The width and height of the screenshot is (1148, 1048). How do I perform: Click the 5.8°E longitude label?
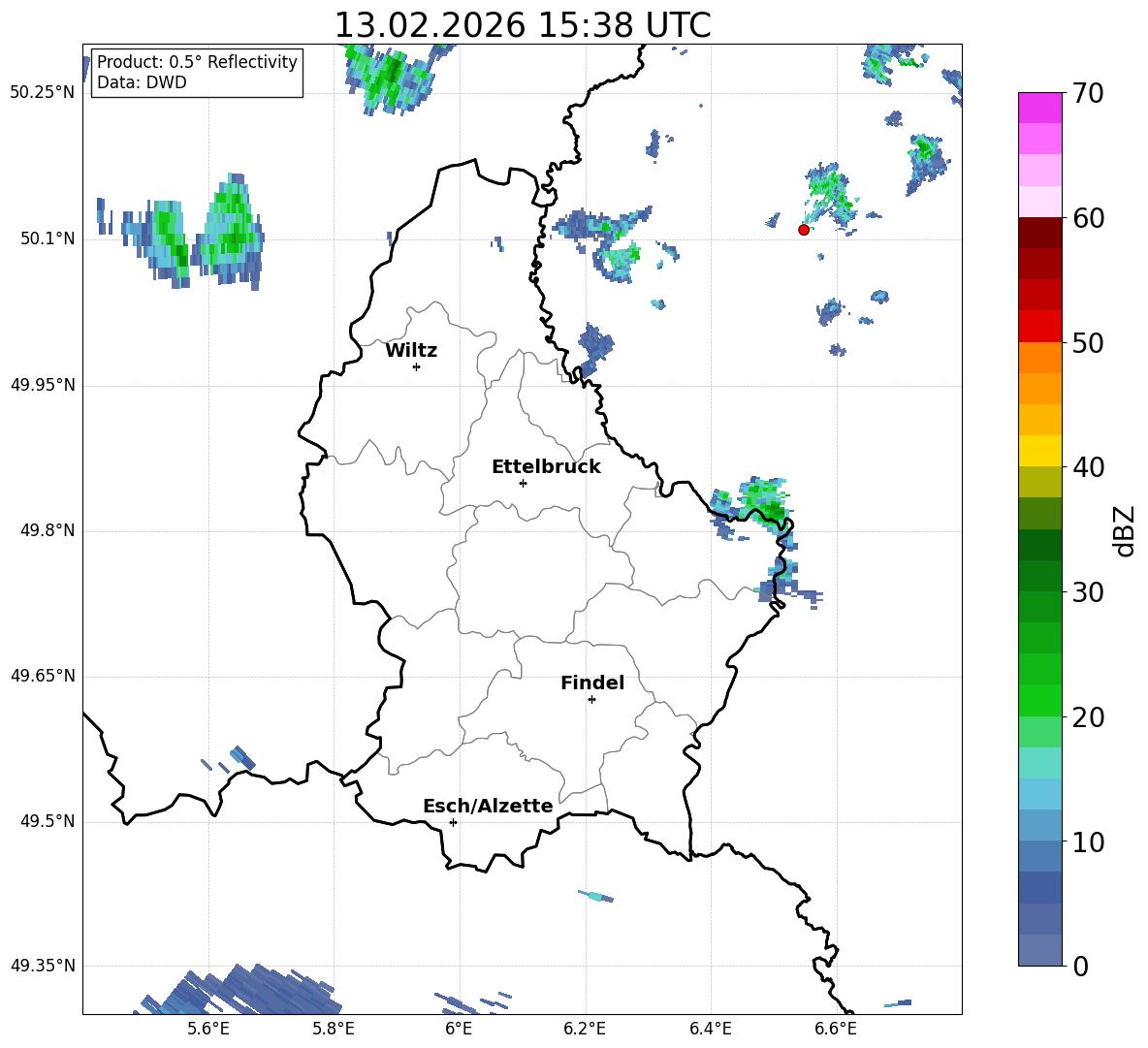(334, 1029)
